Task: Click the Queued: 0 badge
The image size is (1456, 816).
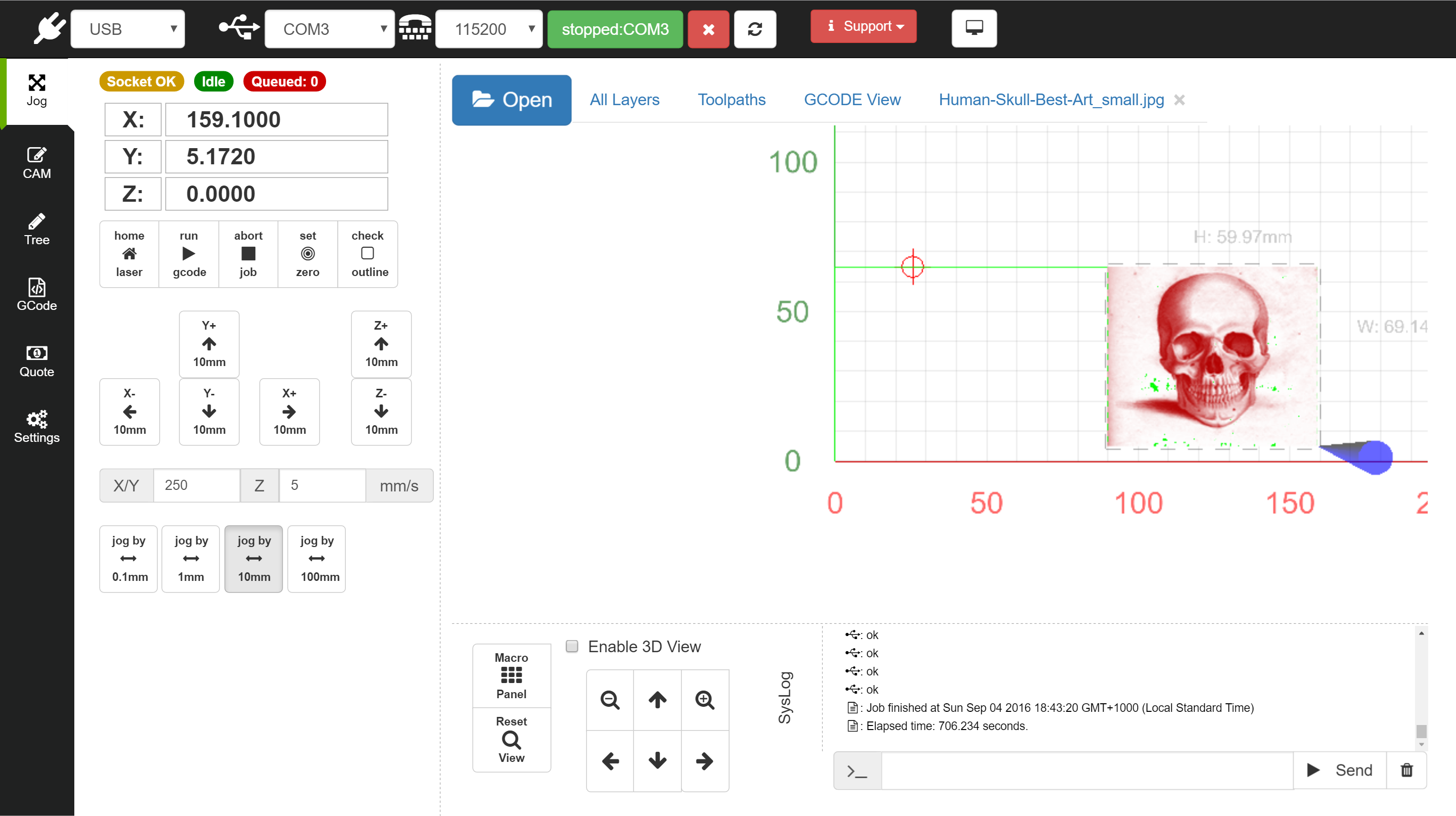Action: point(284,81)
